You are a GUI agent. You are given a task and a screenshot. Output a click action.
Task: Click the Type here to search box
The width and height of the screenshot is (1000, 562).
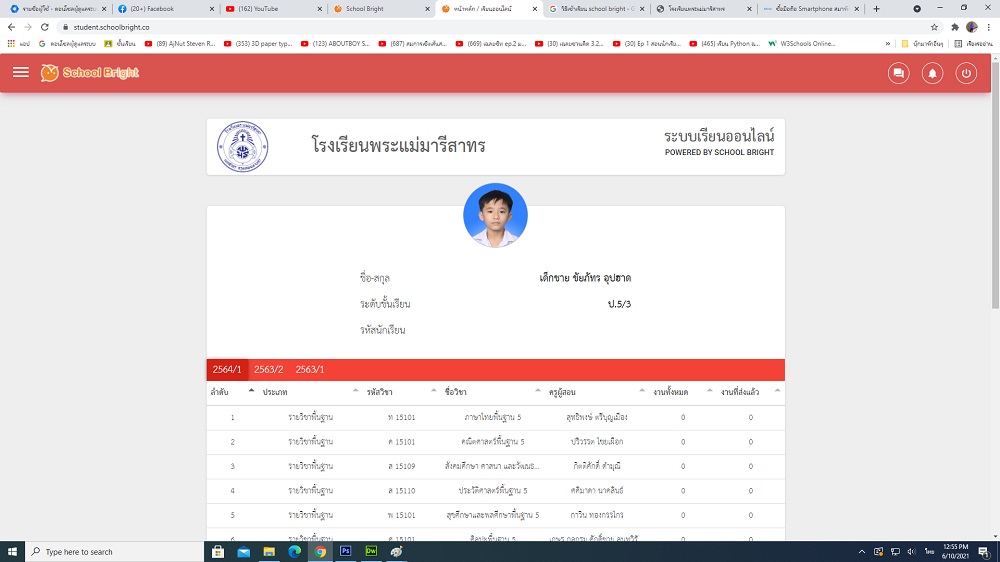115,552
